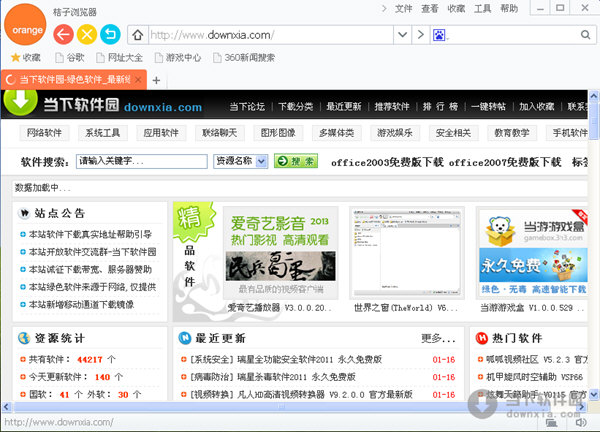
Task: Open 本站新增移动通道下载镜像 notice
Action: click(82, 305)
